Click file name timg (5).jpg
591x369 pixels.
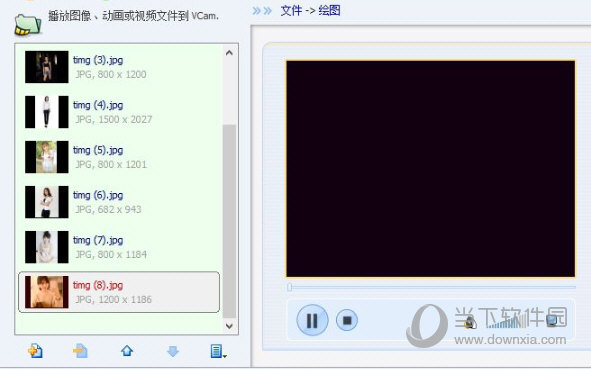(98, 150)
